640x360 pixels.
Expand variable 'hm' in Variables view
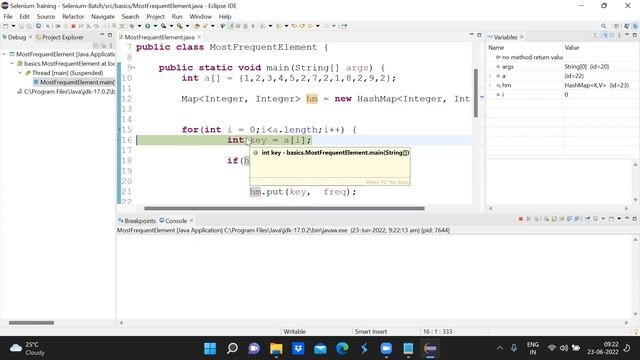tap(490, 85)
